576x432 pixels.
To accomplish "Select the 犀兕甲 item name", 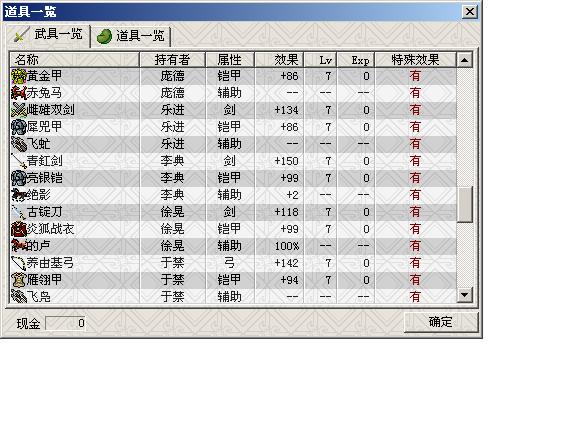I will [x=44, y=127].
